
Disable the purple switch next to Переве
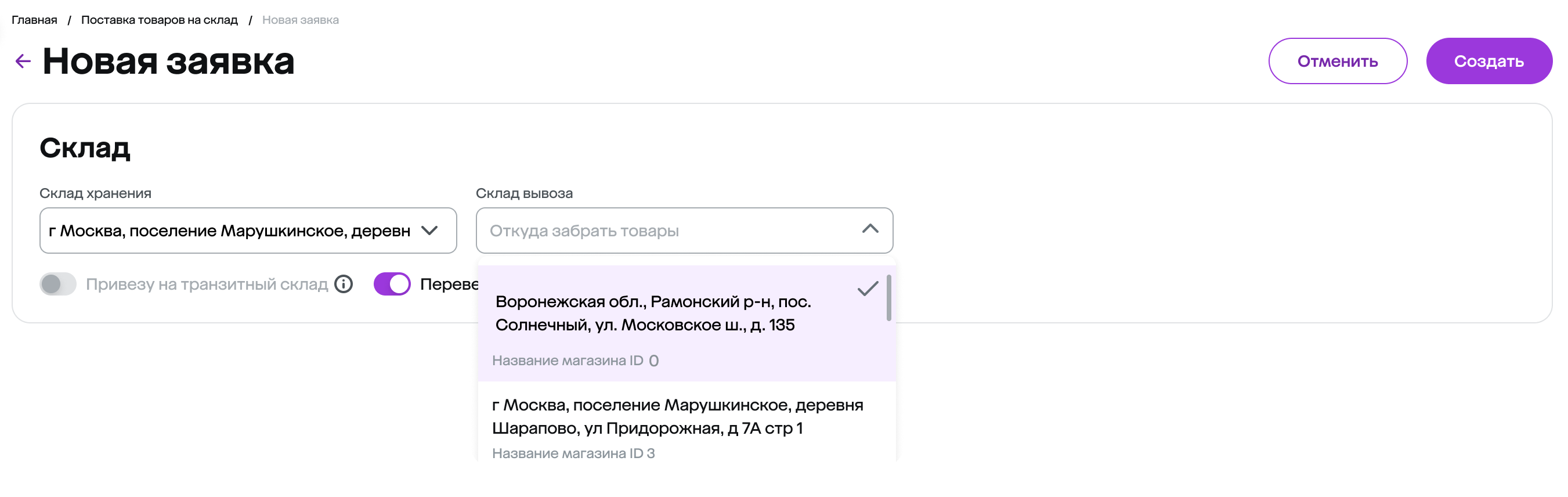click(x=392, y=284)
